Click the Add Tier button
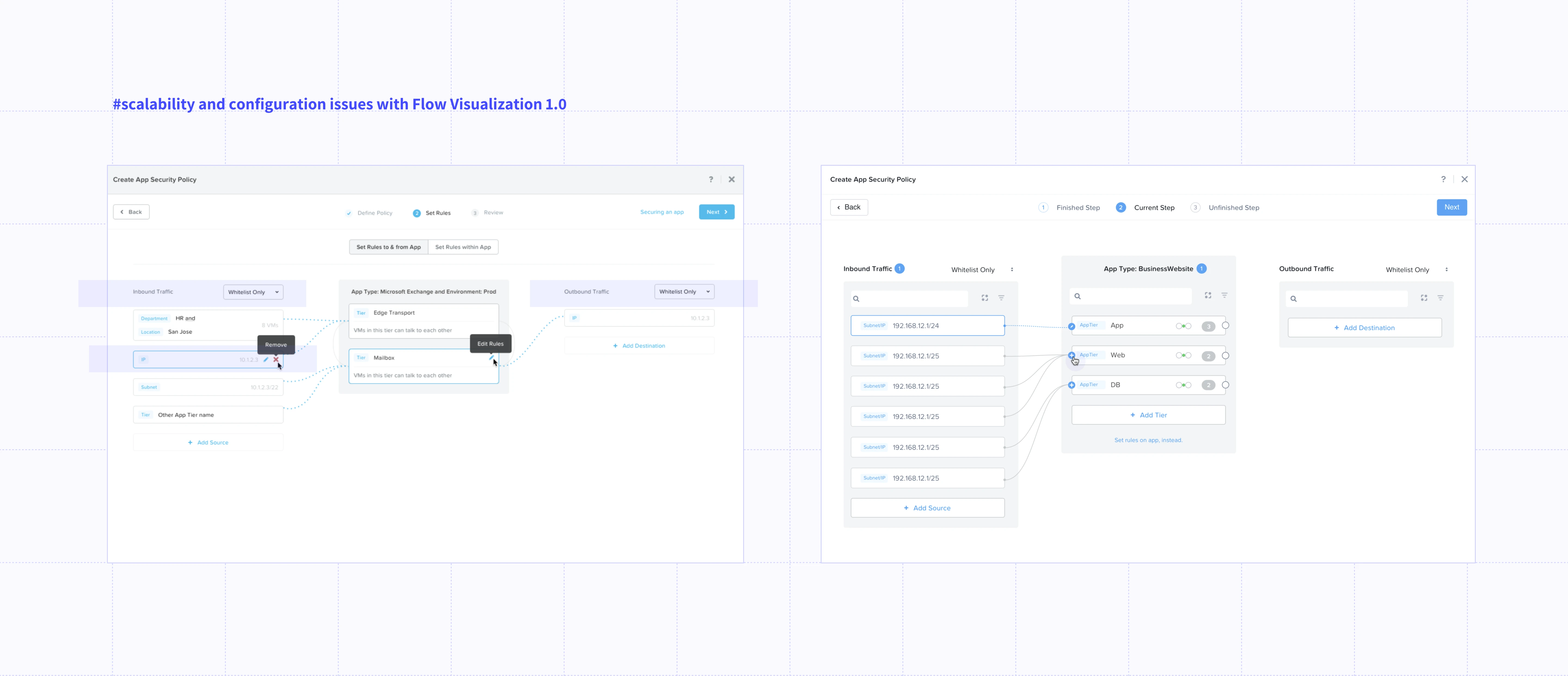This screenshot has height=676, width=1568. pos(1148,415)
